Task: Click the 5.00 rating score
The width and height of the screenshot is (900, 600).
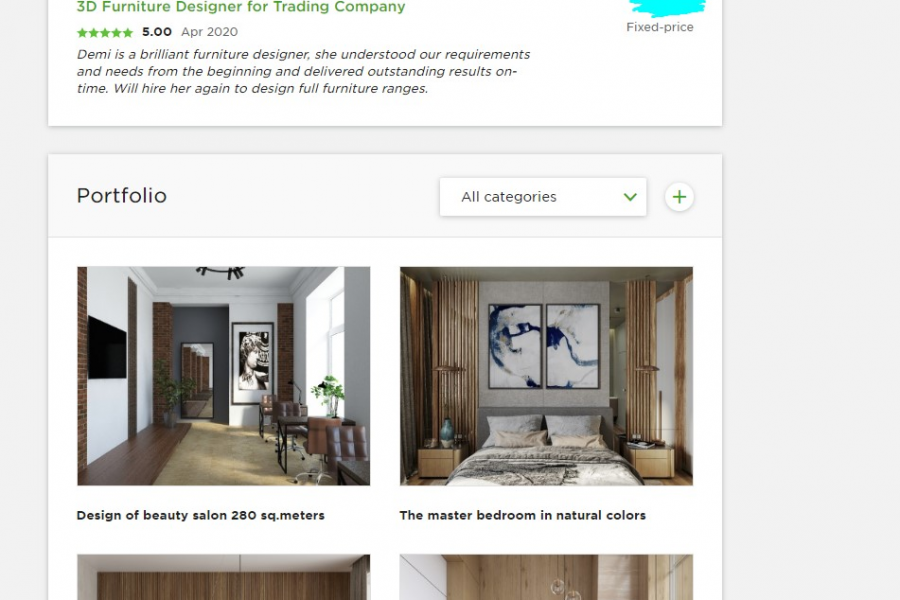Action: (x=157, y=32)
